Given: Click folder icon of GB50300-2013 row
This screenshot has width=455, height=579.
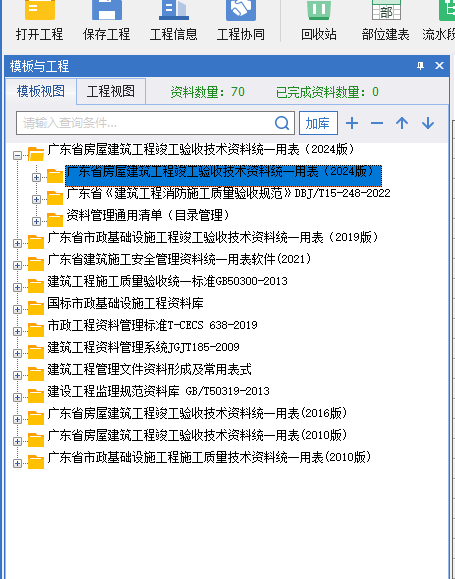Looking at the screenshot, I should pyautogui.click(x=36, y=285).
